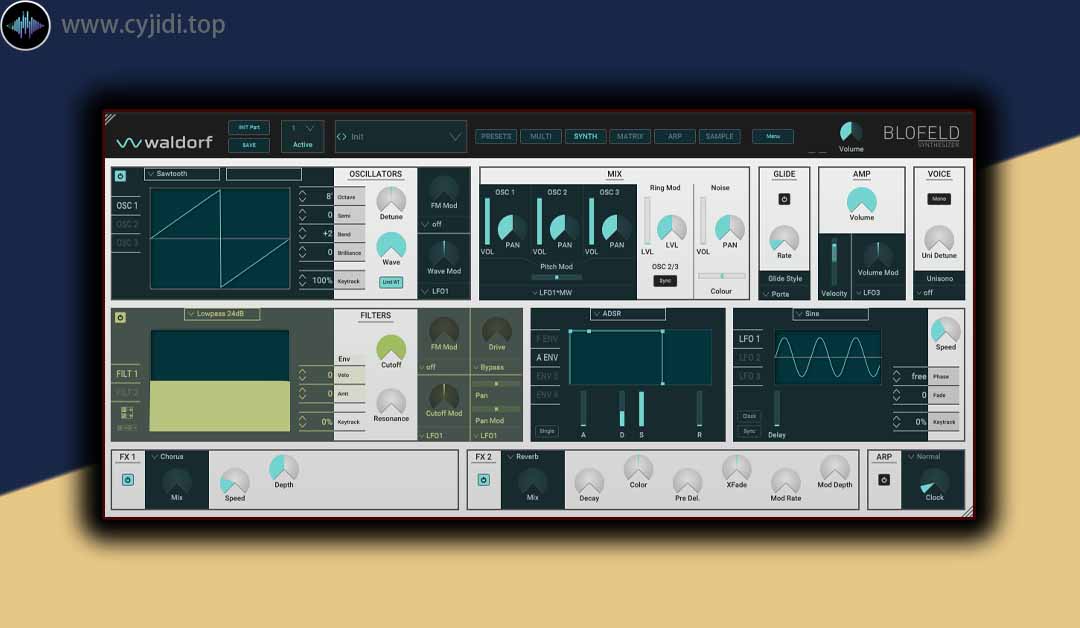Toggle the Filters section power button
Viewport: 1080px width, 628px height.
pyautogui.click(x=121, y=317)
